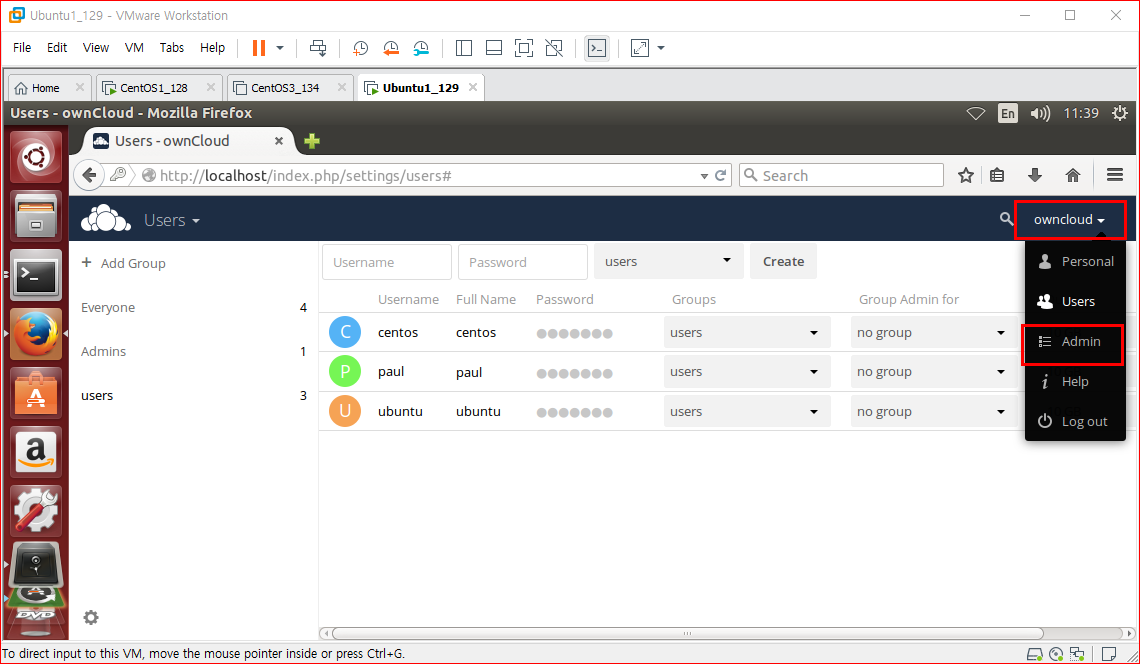Reload the page in Firefox
Viewport: 1140px width, 664px height.
pos(720,175)
